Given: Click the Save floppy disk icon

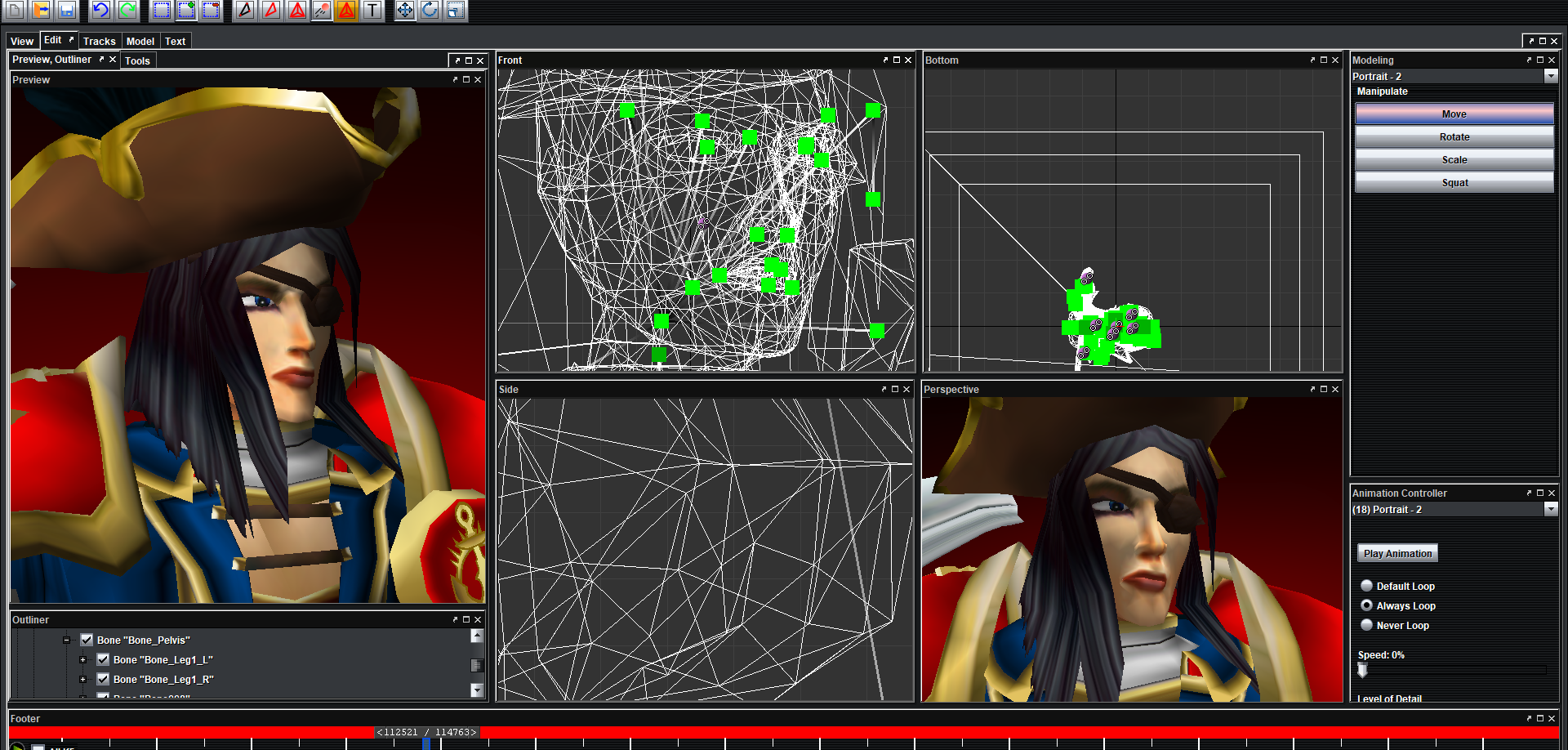Looking at the screenshot, I should tap(67, 10).
